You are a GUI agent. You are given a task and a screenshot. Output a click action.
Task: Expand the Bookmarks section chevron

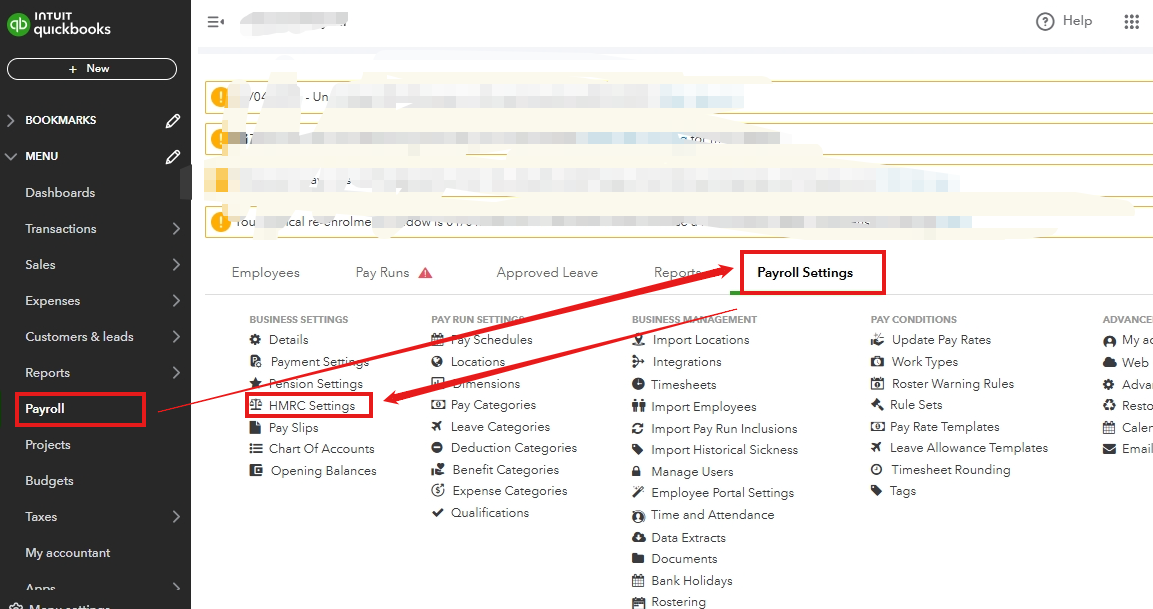(10, 121)
